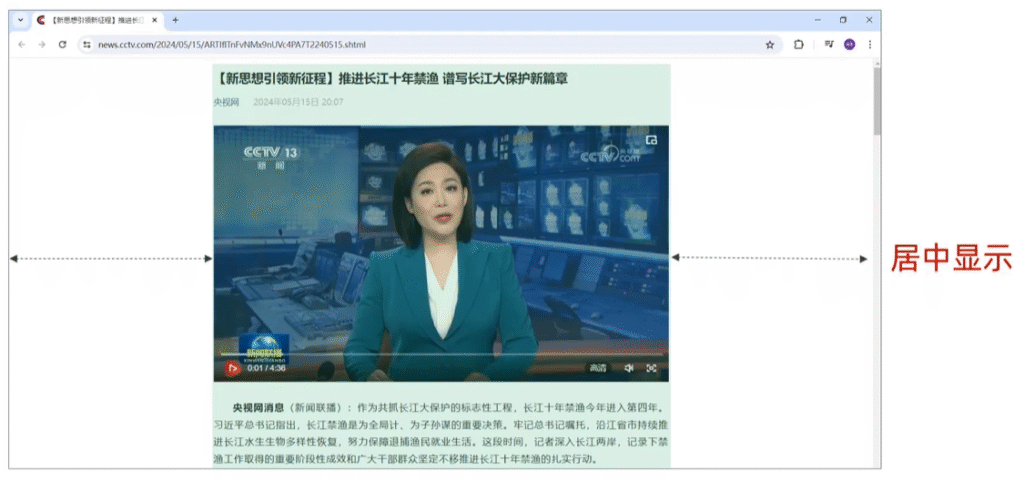This screenshot has height=481, width=1024.
Task: Mute the video with the speaker icon
Action: pos(629,368)
